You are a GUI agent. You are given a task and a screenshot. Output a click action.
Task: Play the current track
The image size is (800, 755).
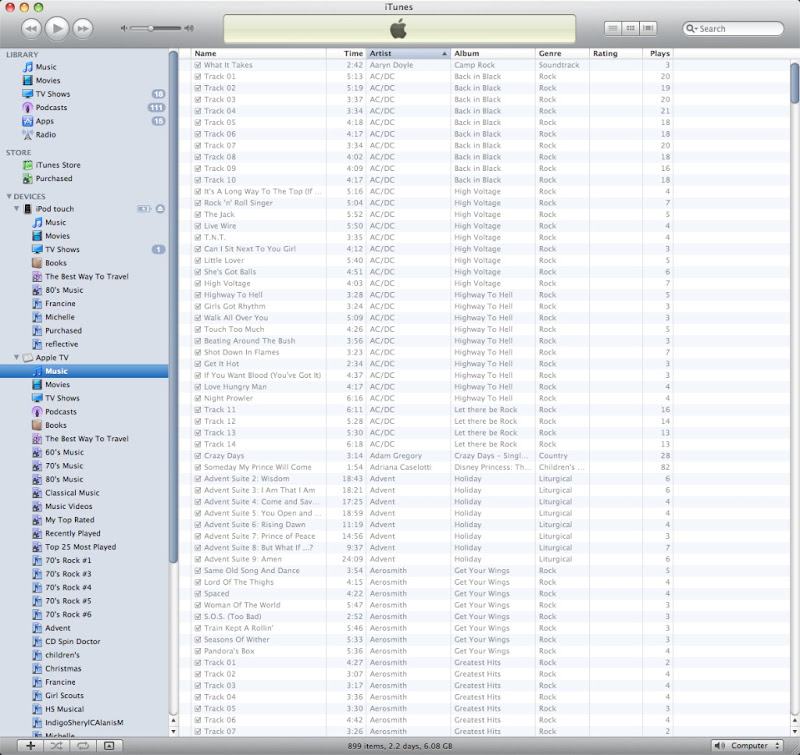coord(57,28)
